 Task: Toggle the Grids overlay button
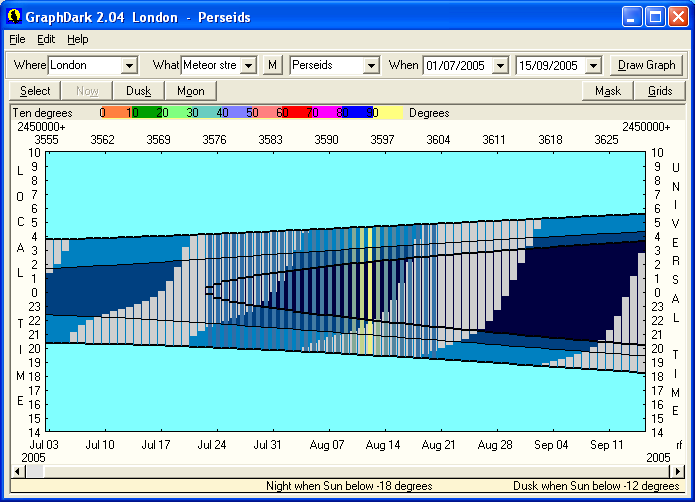(x=660, y=91)
